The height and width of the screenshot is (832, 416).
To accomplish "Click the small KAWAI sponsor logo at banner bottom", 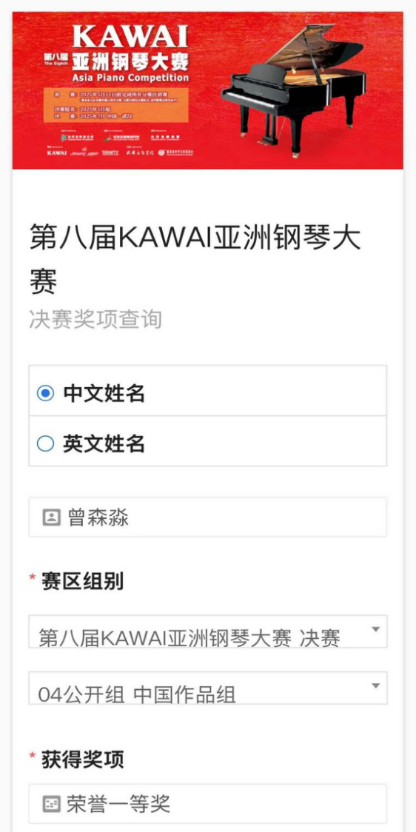I will tap(57, 152).
